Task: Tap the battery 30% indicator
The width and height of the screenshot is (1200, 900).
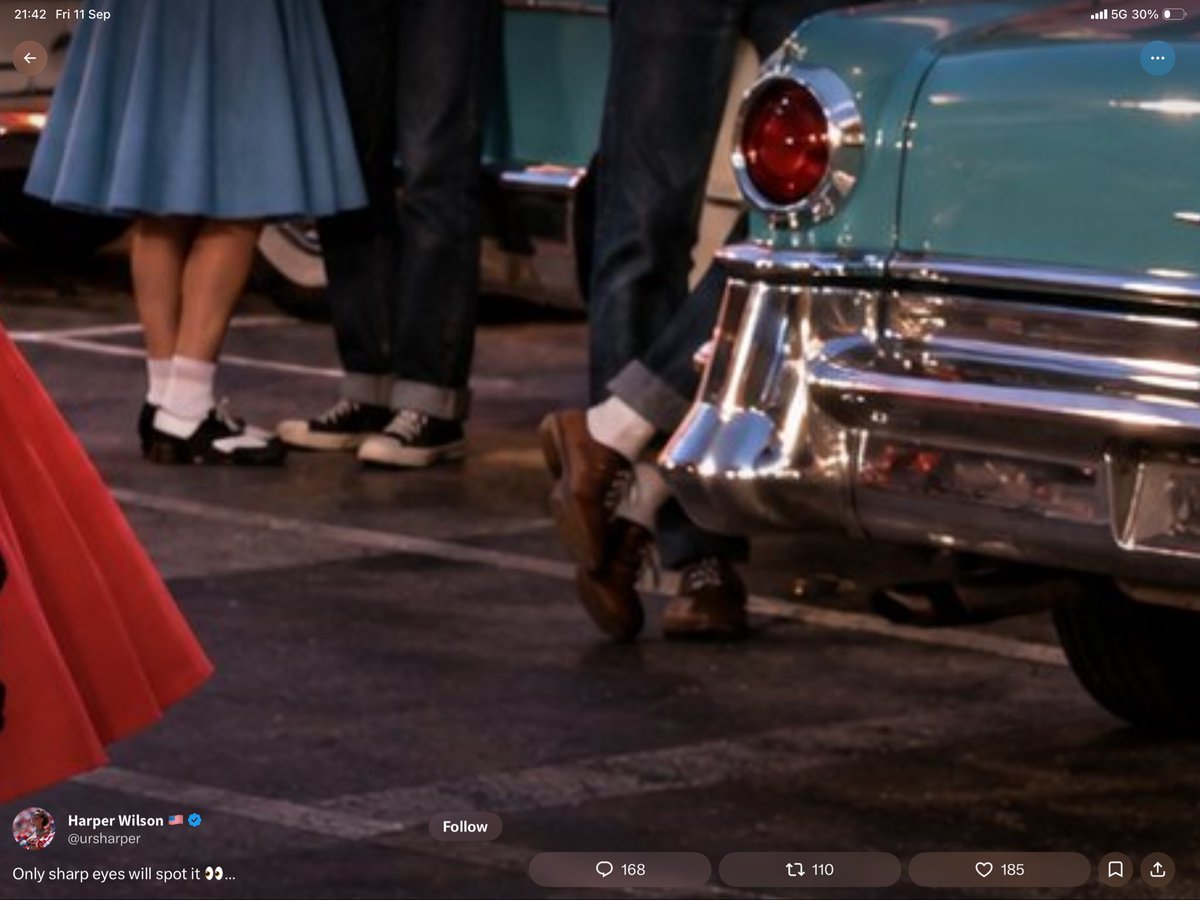Action: pos(1159,14)
